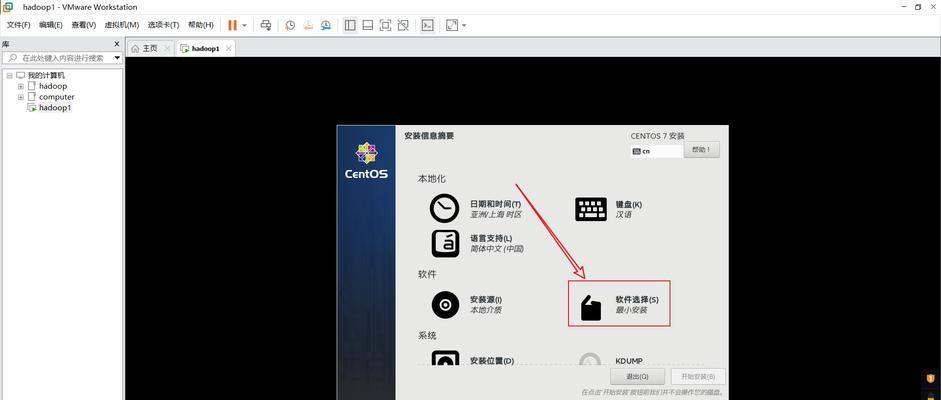Click the 帮助! button in installer
Viewport: 941px width, 400px height.
[702, 150]
